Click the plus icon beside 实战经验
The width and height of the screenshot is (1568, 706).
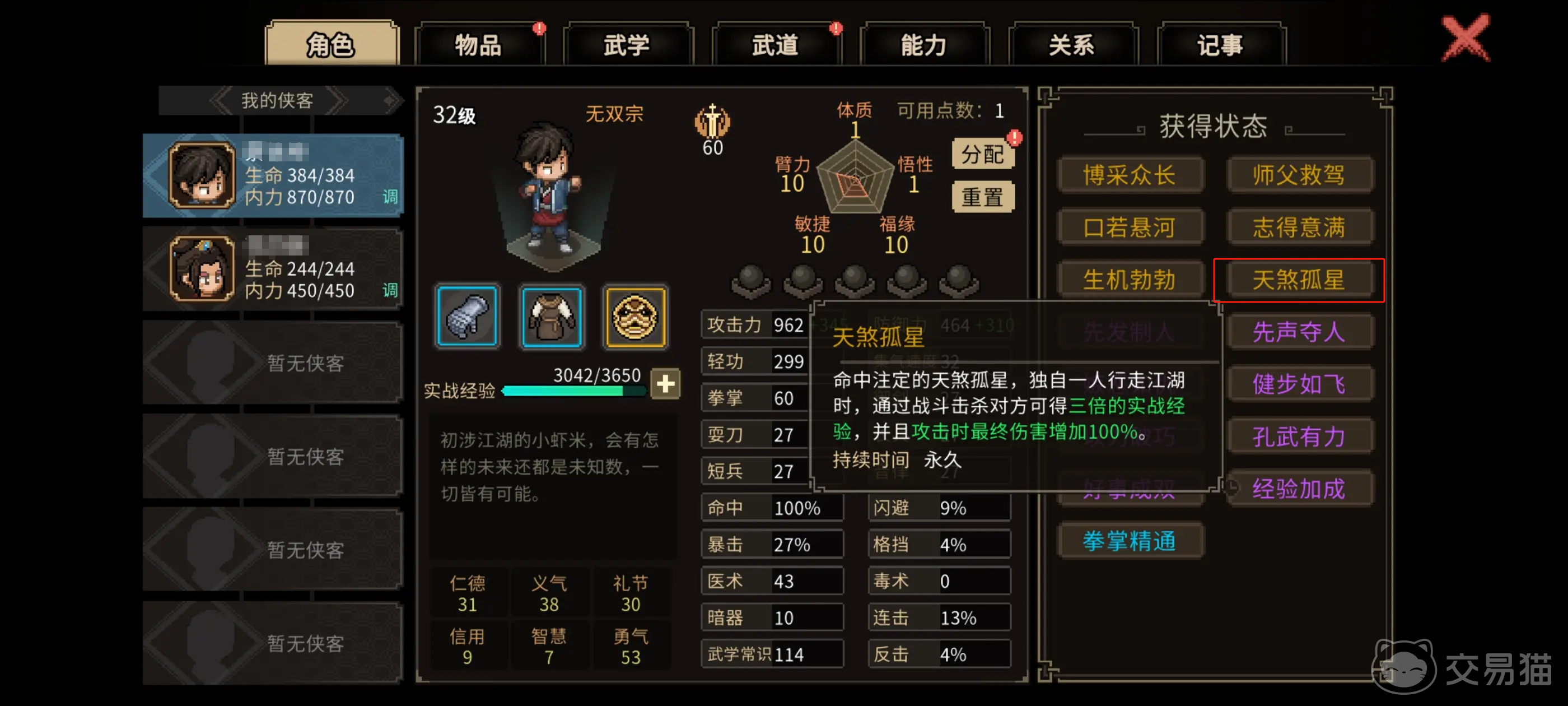pos(665,384)
